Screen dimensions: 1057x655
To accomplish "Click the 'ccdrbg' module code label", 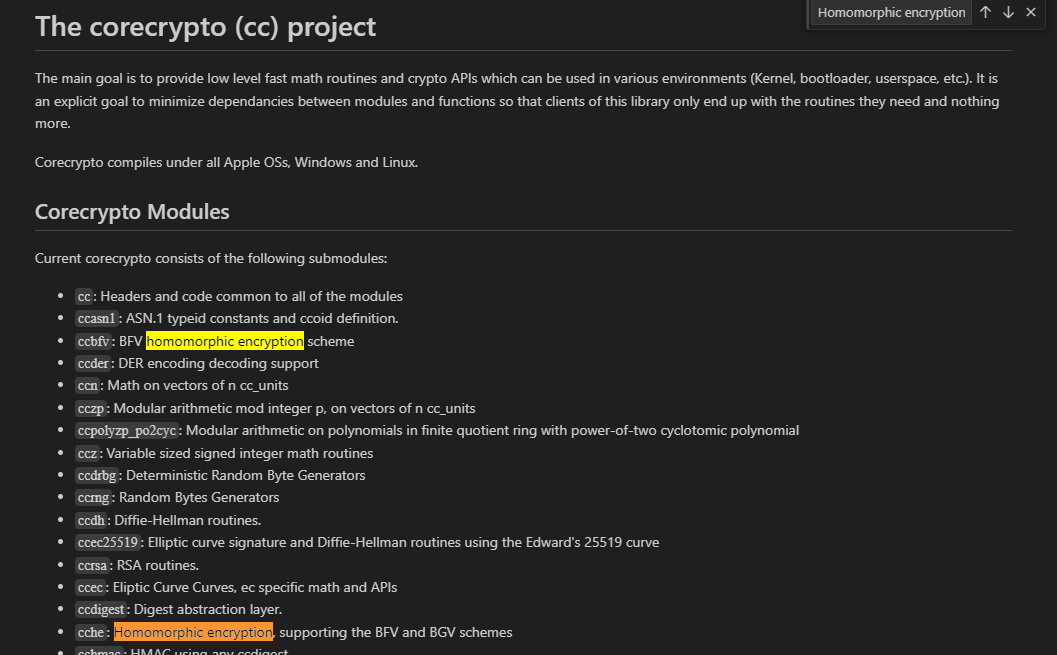I will coord(97,475).
